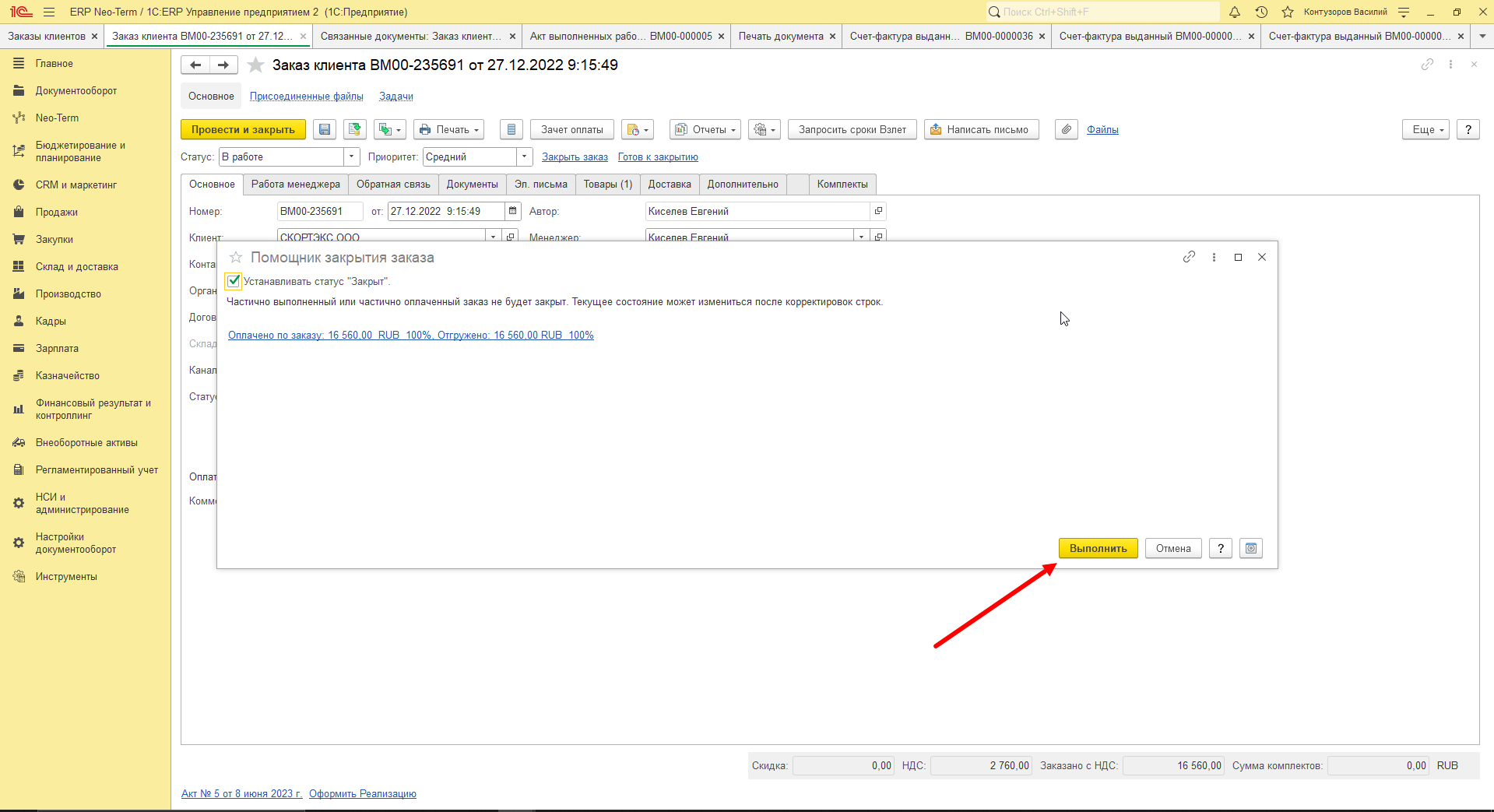Expand the Статус dropdown
Viewport: 1494px width, 812px height.
click(x=352, y=157)
